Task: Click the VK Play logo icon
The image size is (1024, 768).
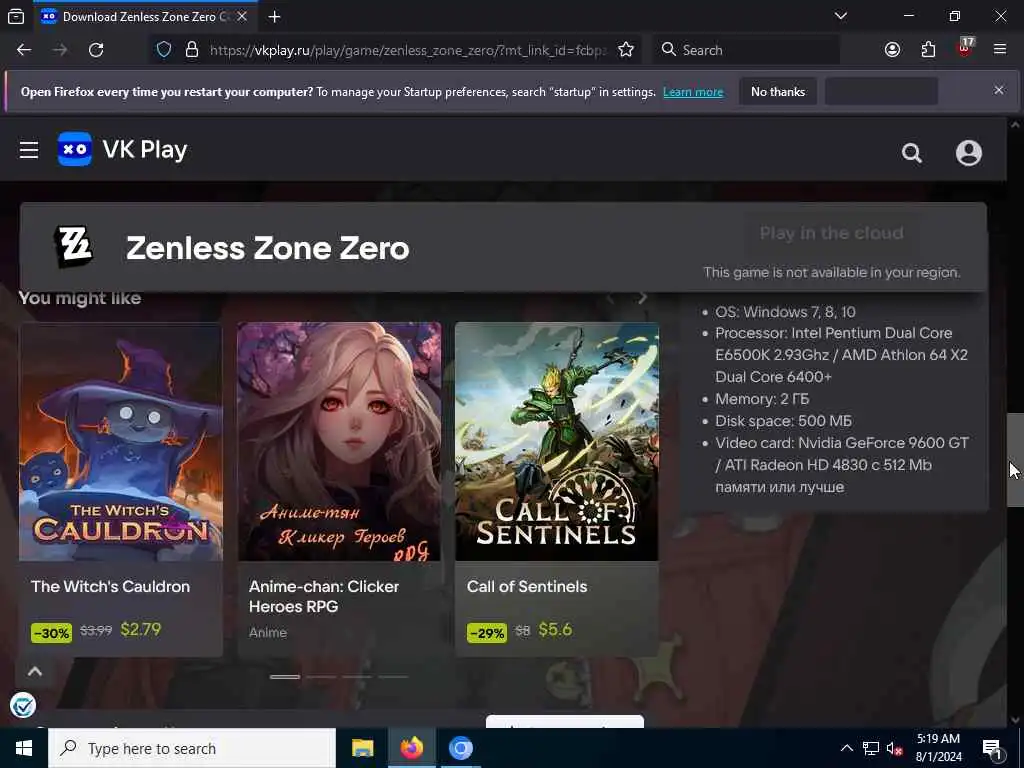Action: coord(74,149)
